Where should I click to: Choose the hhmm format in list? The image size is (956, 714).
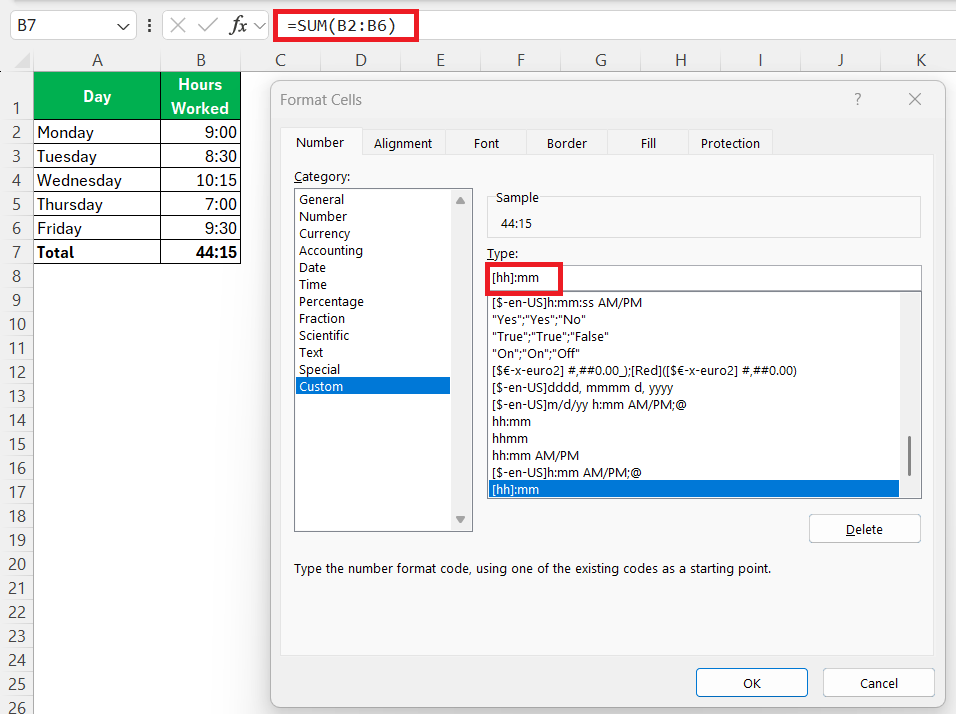pos(694,439)
